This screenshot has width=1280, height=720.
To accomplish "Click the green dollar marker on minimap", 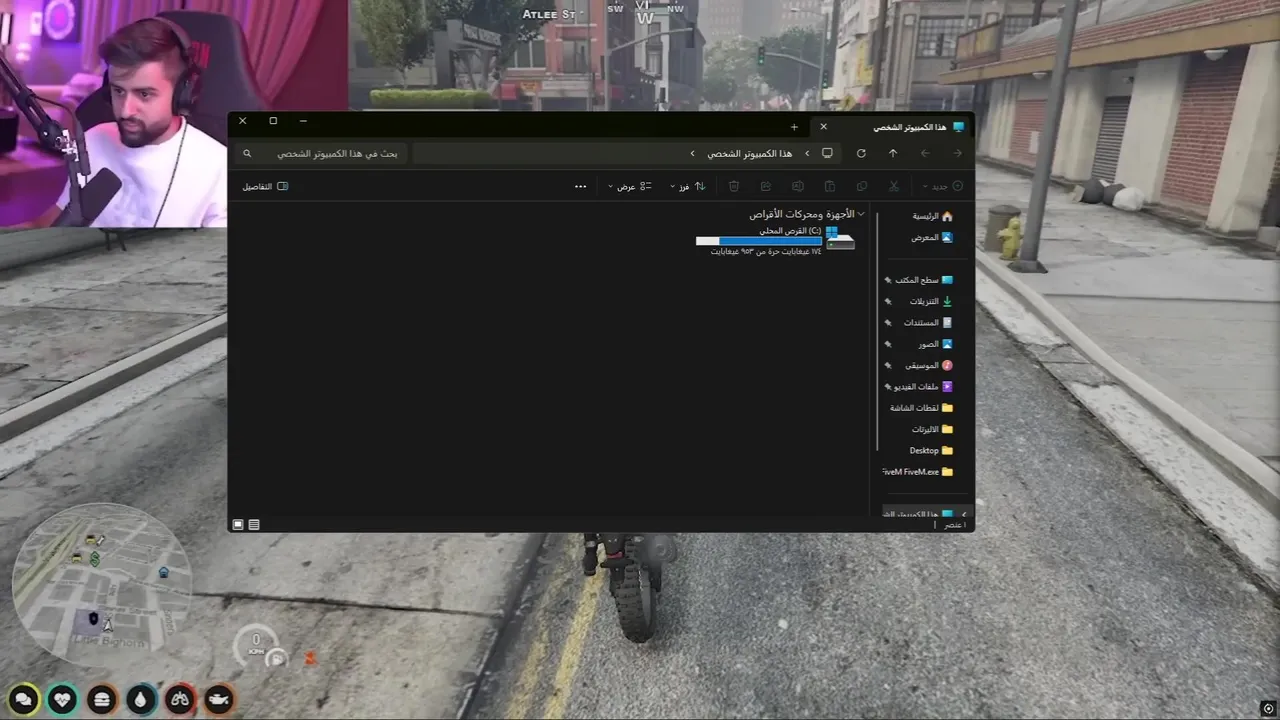I will click(x=95, y=559).
